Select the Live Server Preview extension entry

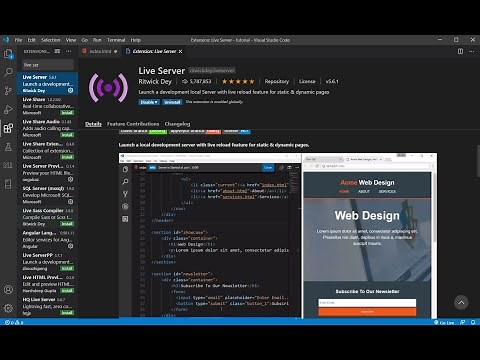coord(47,173)
